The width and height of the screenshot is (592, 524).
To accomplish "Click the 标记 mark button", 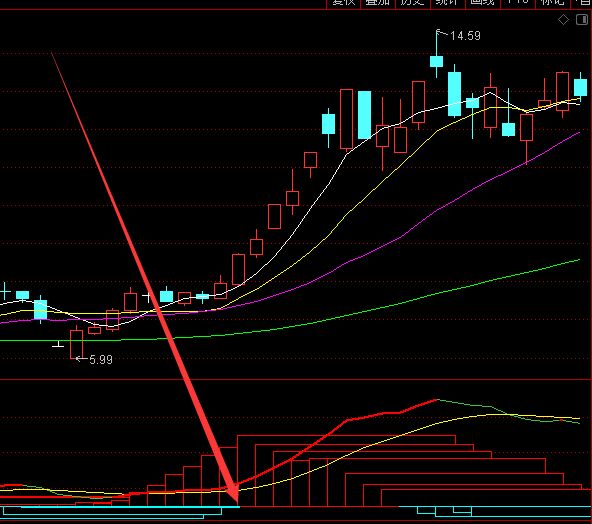I will pos(553,2).
